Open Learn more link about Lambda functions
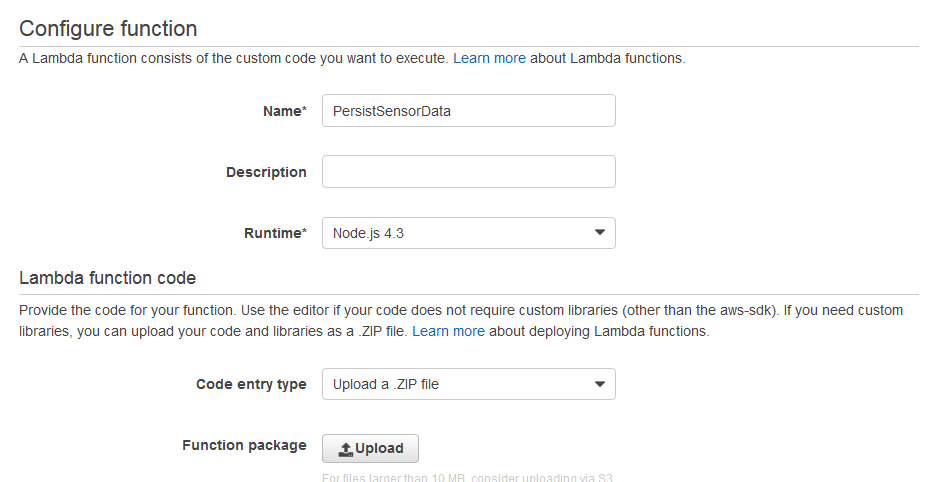Image resolution: width=944 pixels, height=482 pixels. coord(489,58)
